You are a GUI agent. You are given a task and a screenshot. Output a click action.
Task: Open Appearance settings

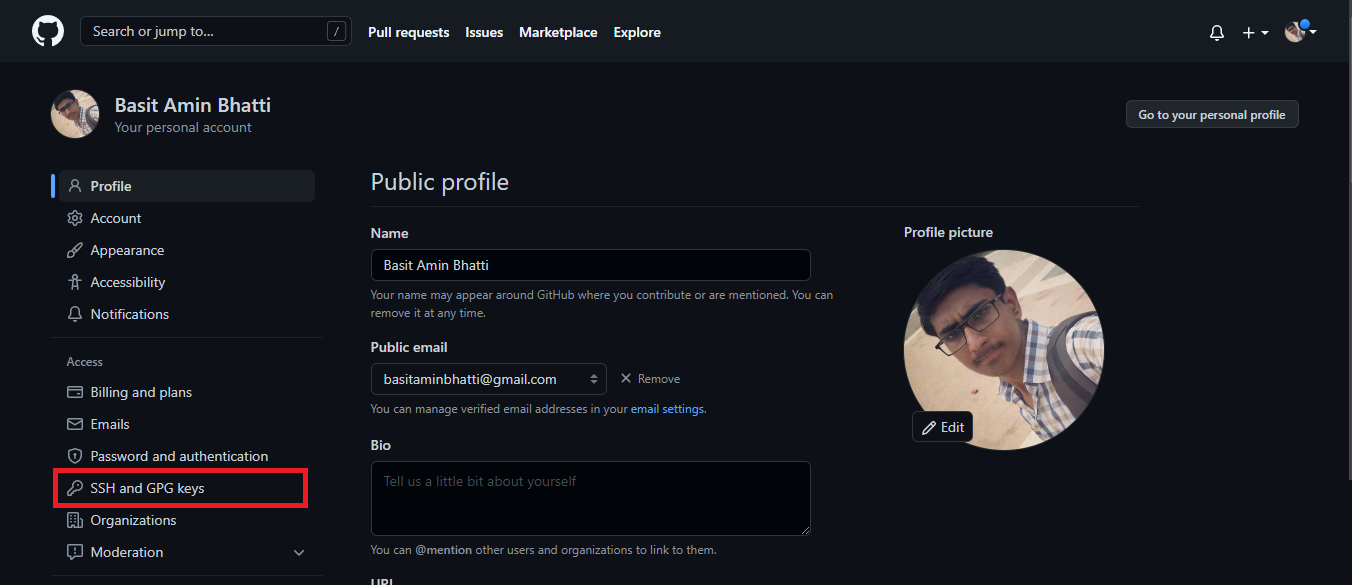click(187, 250)
